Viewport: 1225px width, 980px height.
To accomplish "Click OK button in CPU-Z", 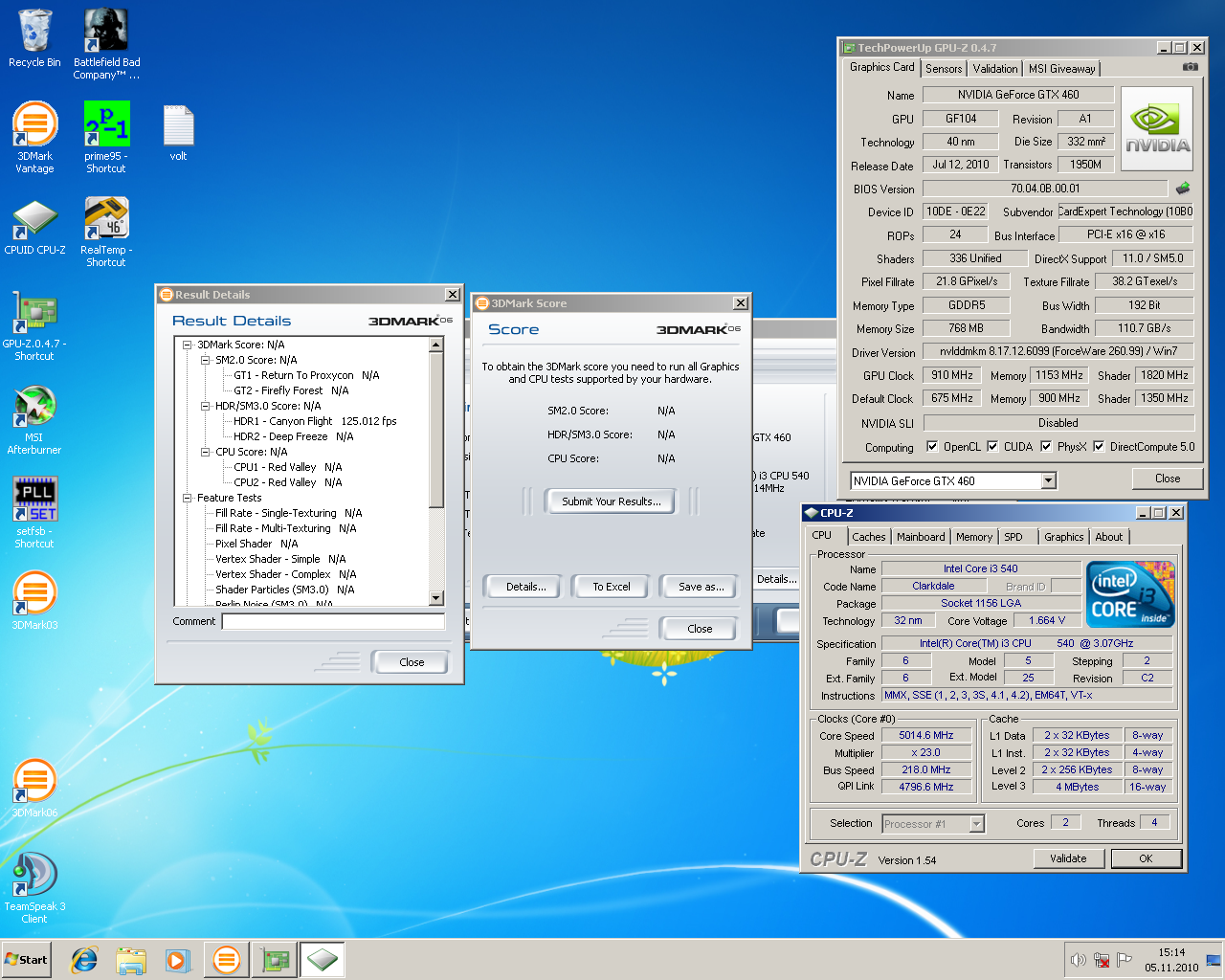I will (x=1146, y=858).
